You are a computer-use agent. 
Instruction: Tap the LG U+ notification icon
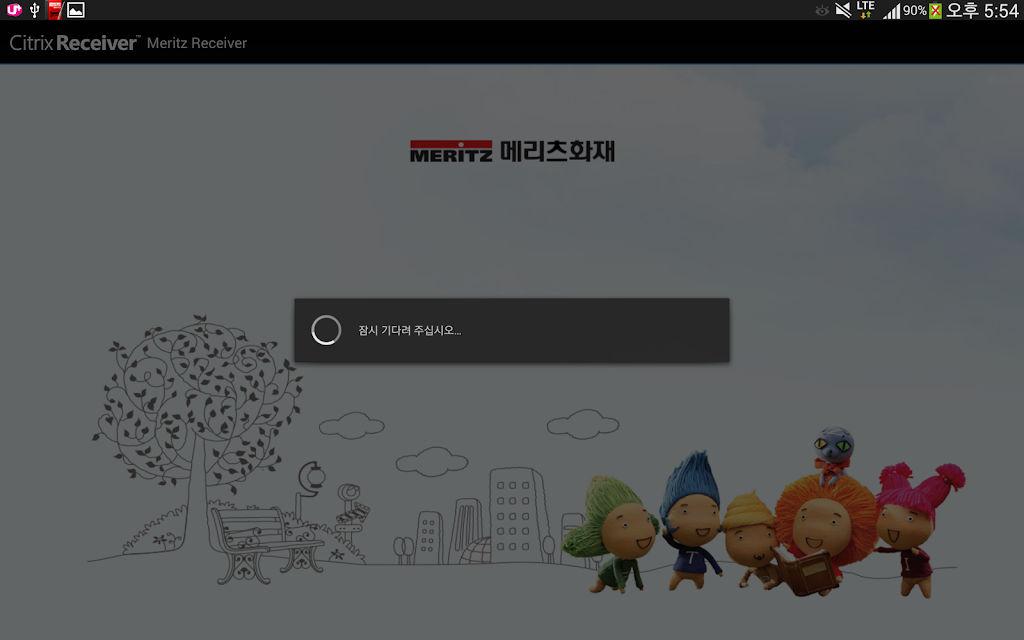[14, 9]
